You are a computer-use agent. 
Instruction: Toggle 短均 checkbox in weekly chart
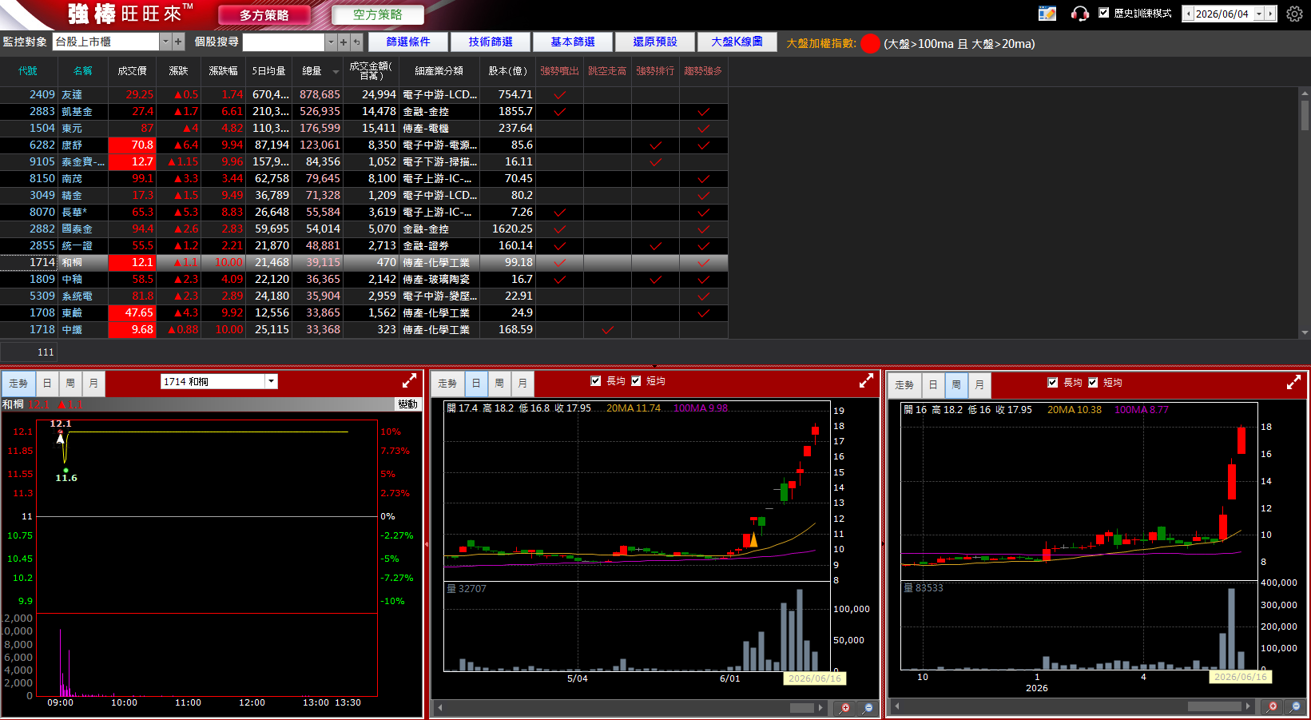point(1093,382)
